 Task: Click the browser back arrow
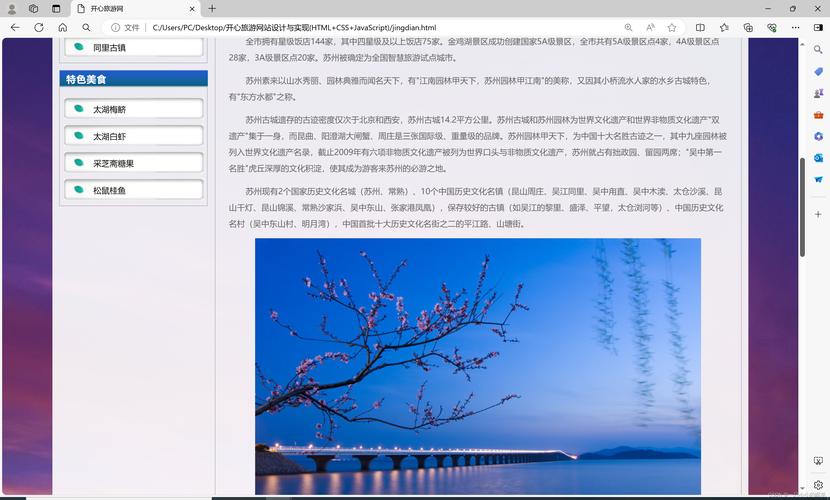[14, 27]
